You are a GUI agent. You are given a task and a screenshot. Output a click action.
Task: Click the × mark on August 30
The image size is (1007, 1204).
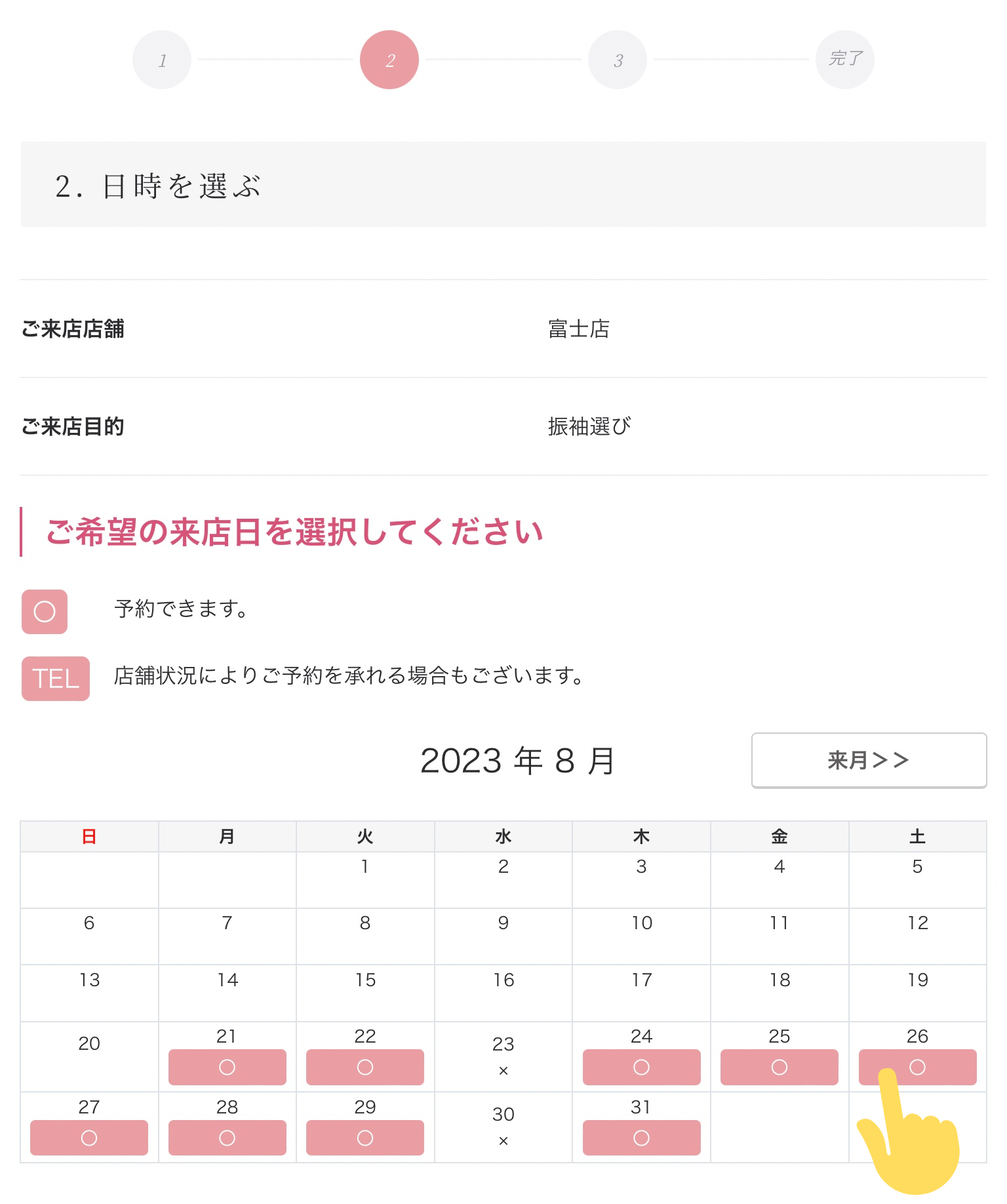coord(503,1141)
